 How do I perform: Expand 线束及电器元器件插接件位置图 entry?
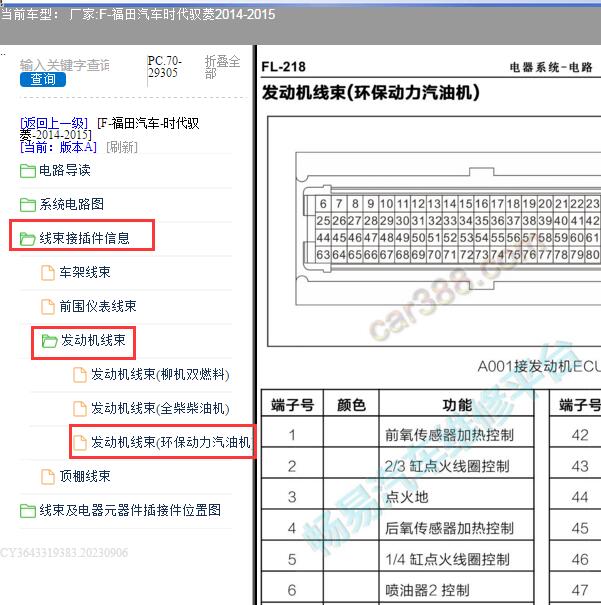(x=130, y=510)
